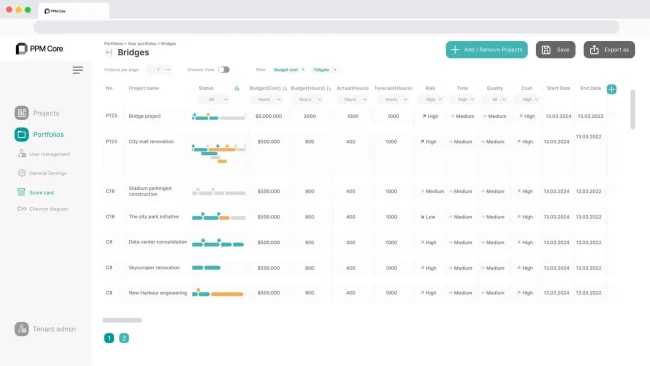Open the Status filter dropdown set to All
The width and height of the screenshot is (650, 366).
pos(215,99)
